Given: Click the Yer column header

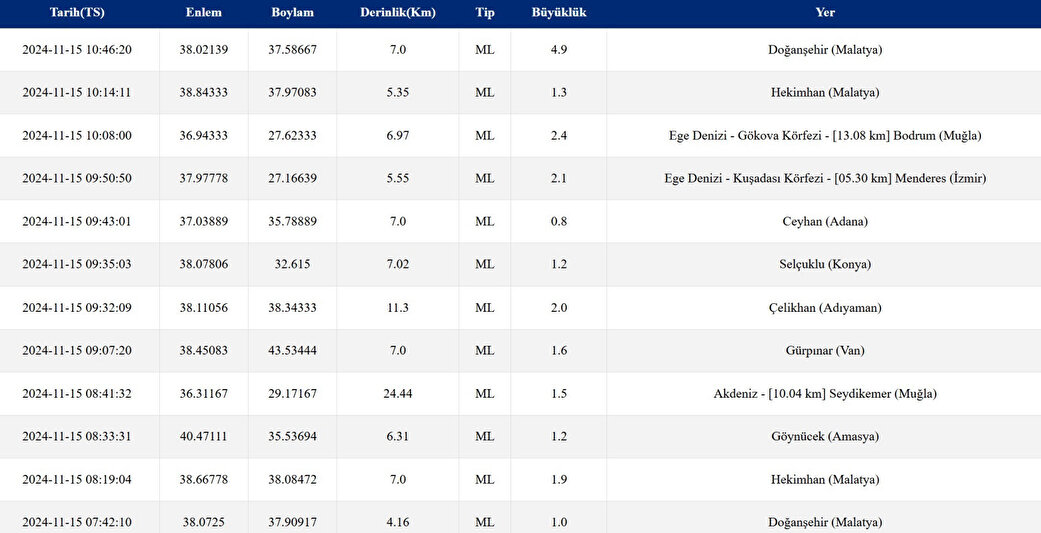Looking at the screenshot, I should [825, 13].
